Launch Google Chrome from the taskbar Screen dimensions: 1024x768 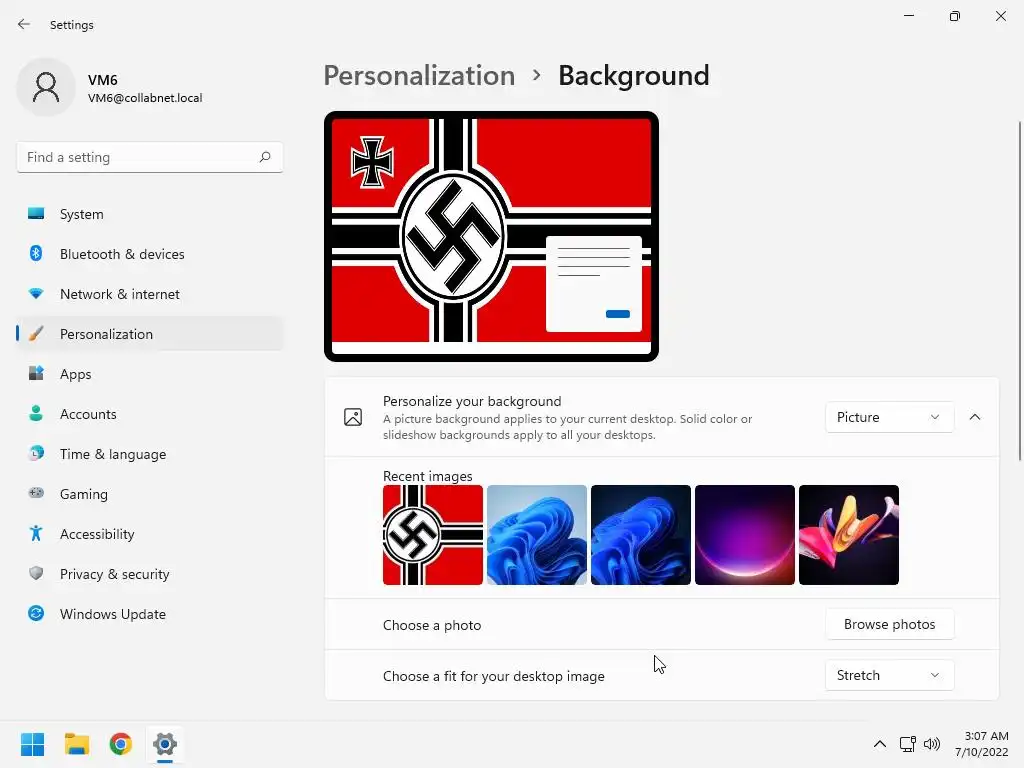pyautogui.click(x=121, y=744)
